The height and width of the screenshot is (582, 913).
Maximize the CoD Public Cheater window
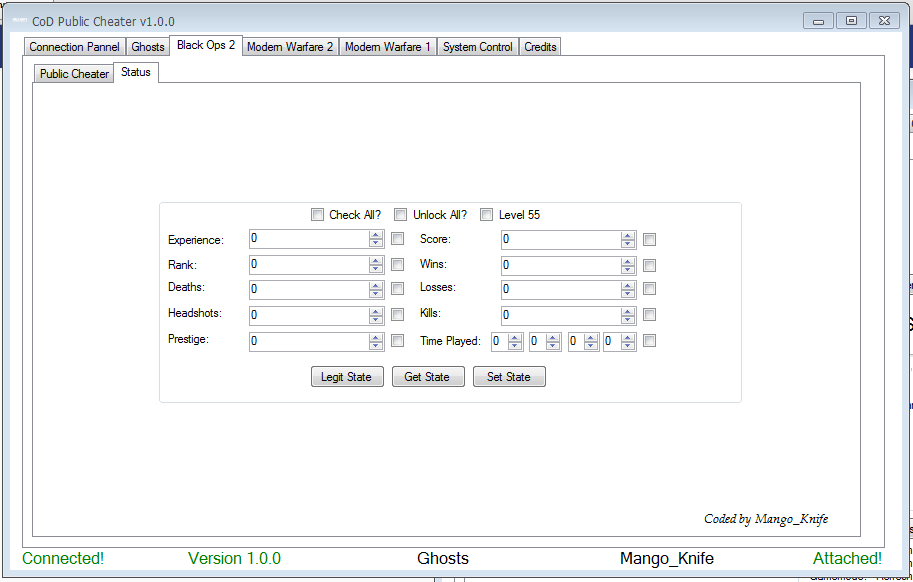pyautogui.click(x=851, y=20)
